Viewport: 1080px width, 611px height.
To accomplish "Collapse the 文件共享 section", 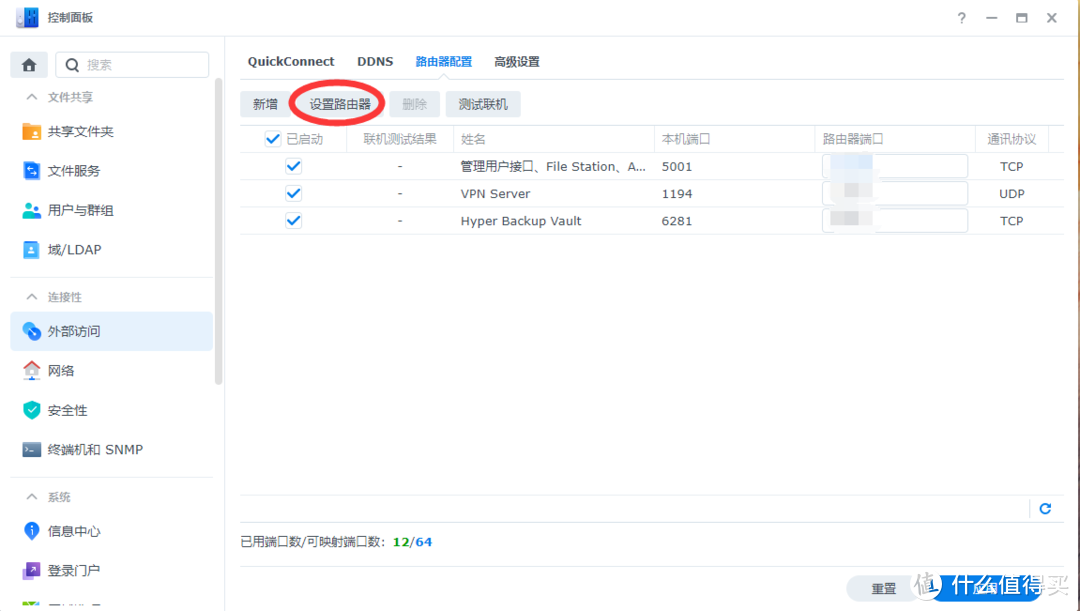I will coord(32,97).
